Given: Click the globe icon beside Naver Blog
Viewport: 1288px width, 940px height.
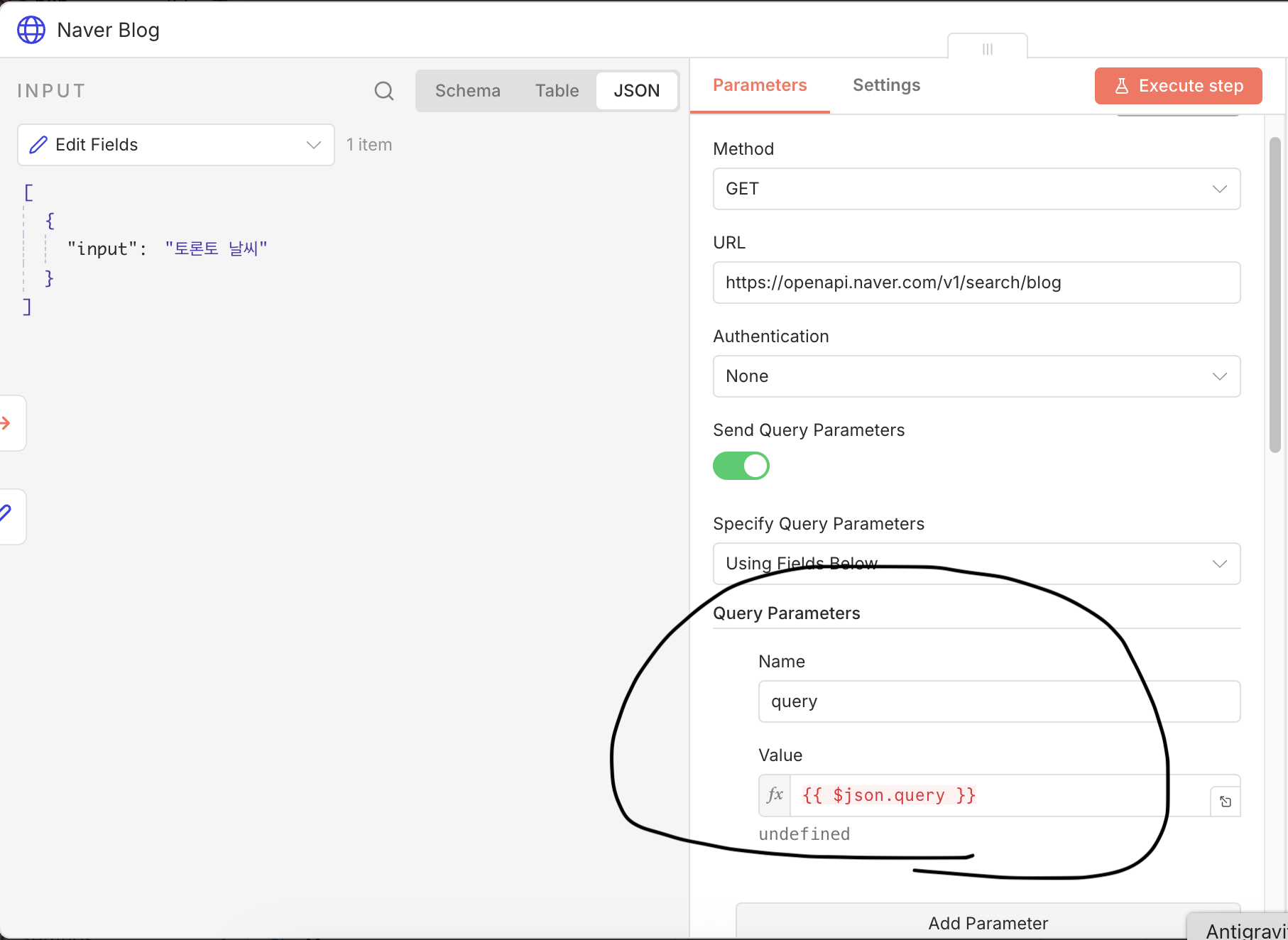Looking at the screenshot, I should click(31, 30).
